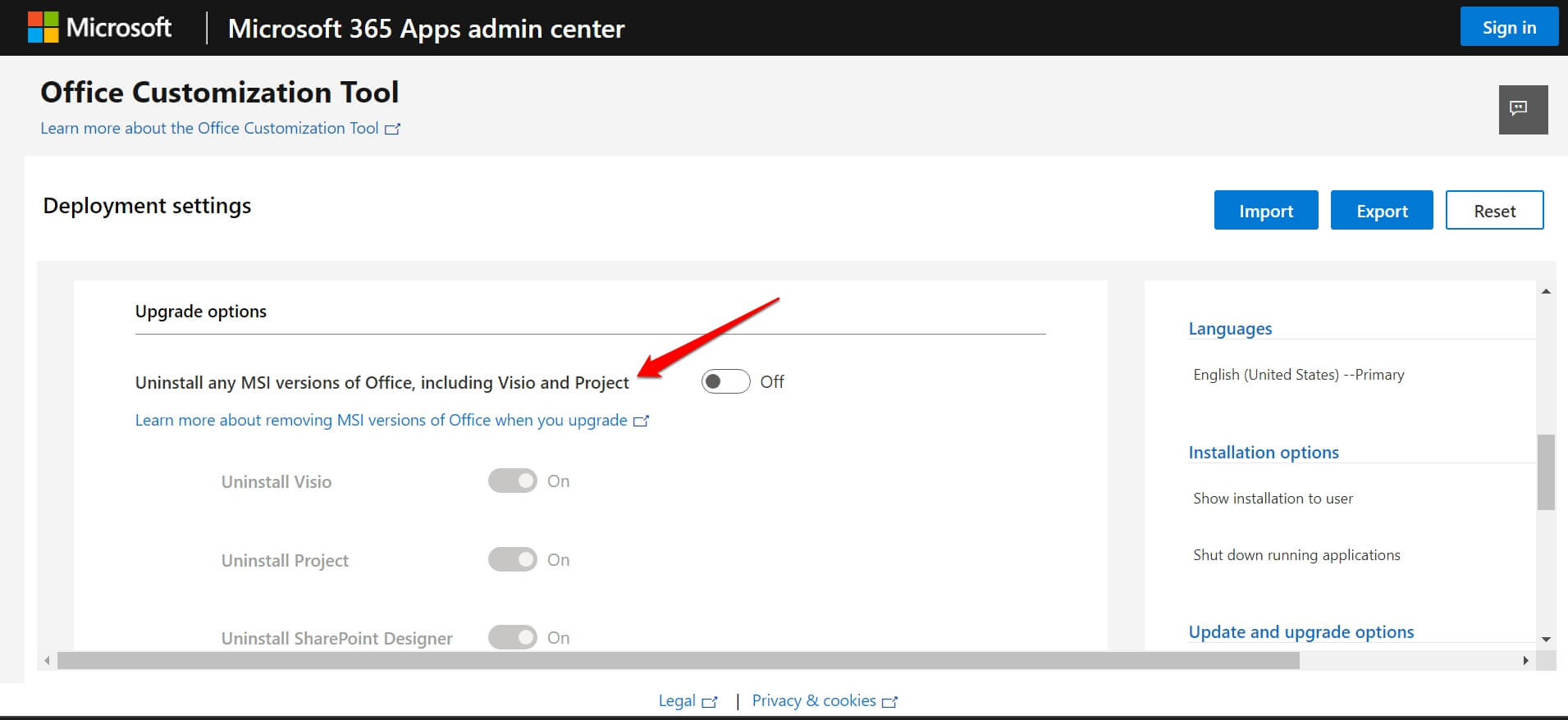Toggle the Uninstall Project switch
Image resolution: width=1568 pixels, height=720 pixels.
[x=513, y=559]
